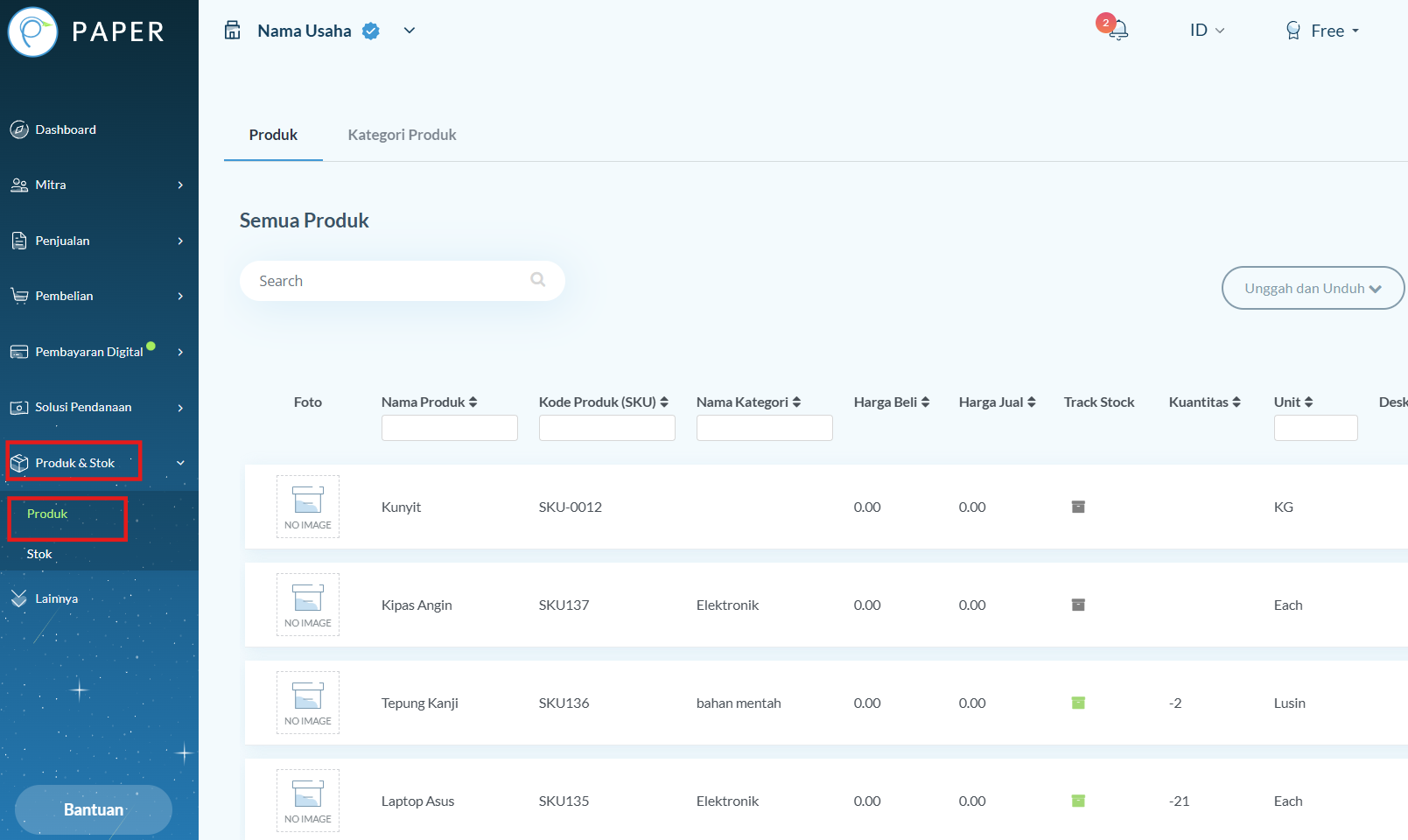Expand the Mitra menu chevron

[180, 185]
